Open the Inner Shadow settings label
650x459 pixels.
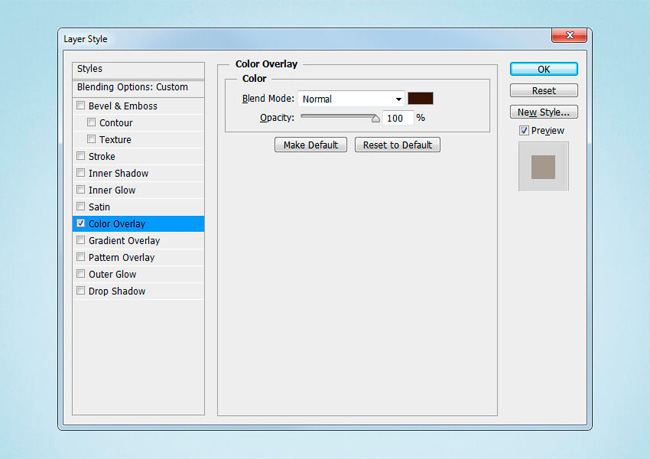(118, 173)
